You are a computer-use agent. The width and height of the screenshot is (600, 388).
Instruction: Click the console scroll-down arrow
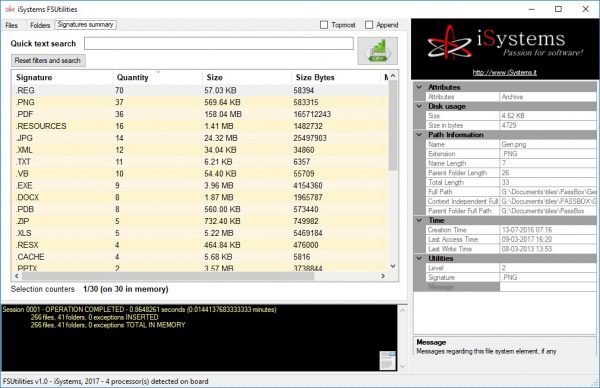[402, 366]
